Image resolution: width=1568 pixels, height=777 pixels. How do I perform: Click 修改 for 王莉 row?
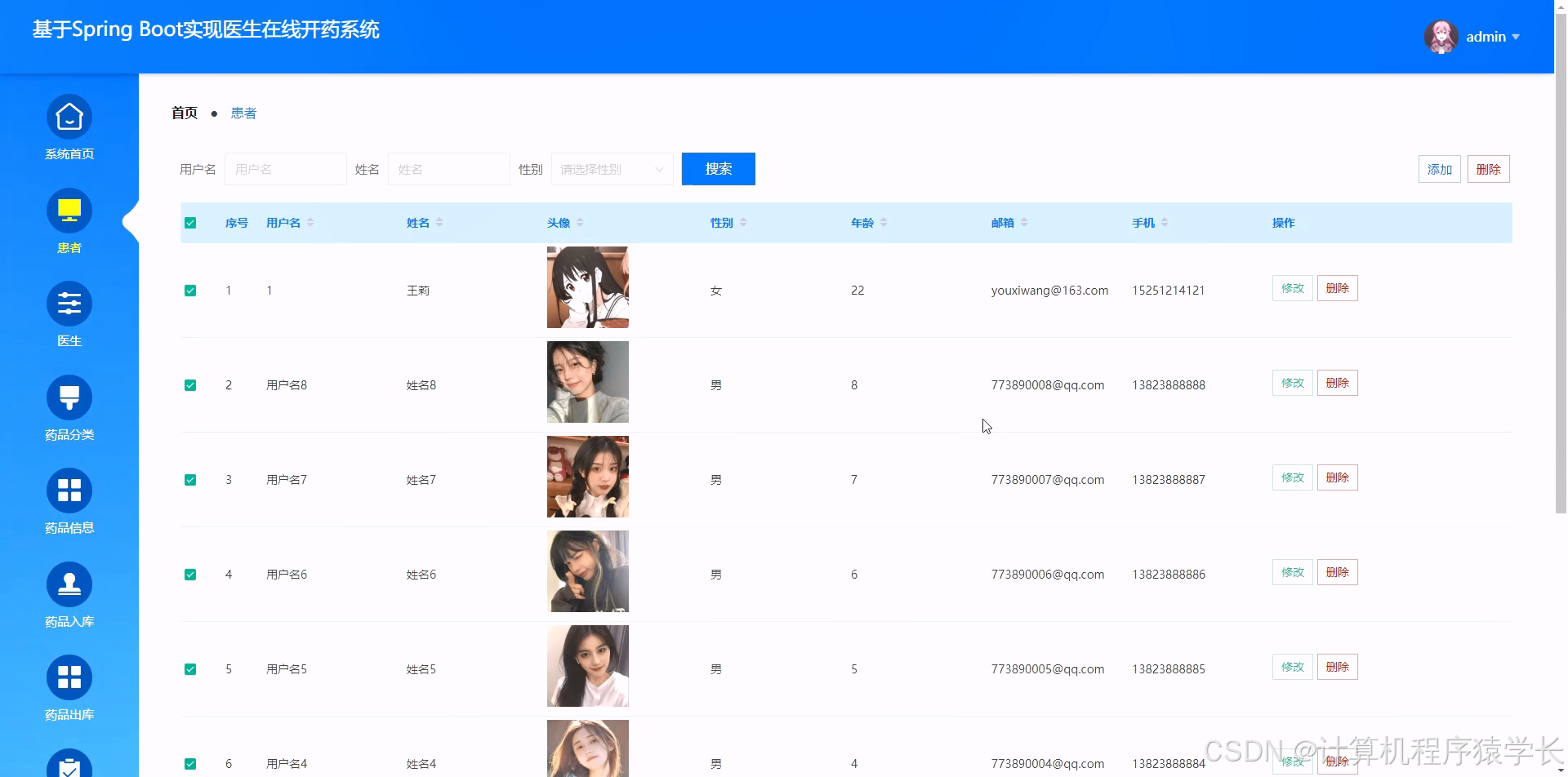pos(1293,288)
